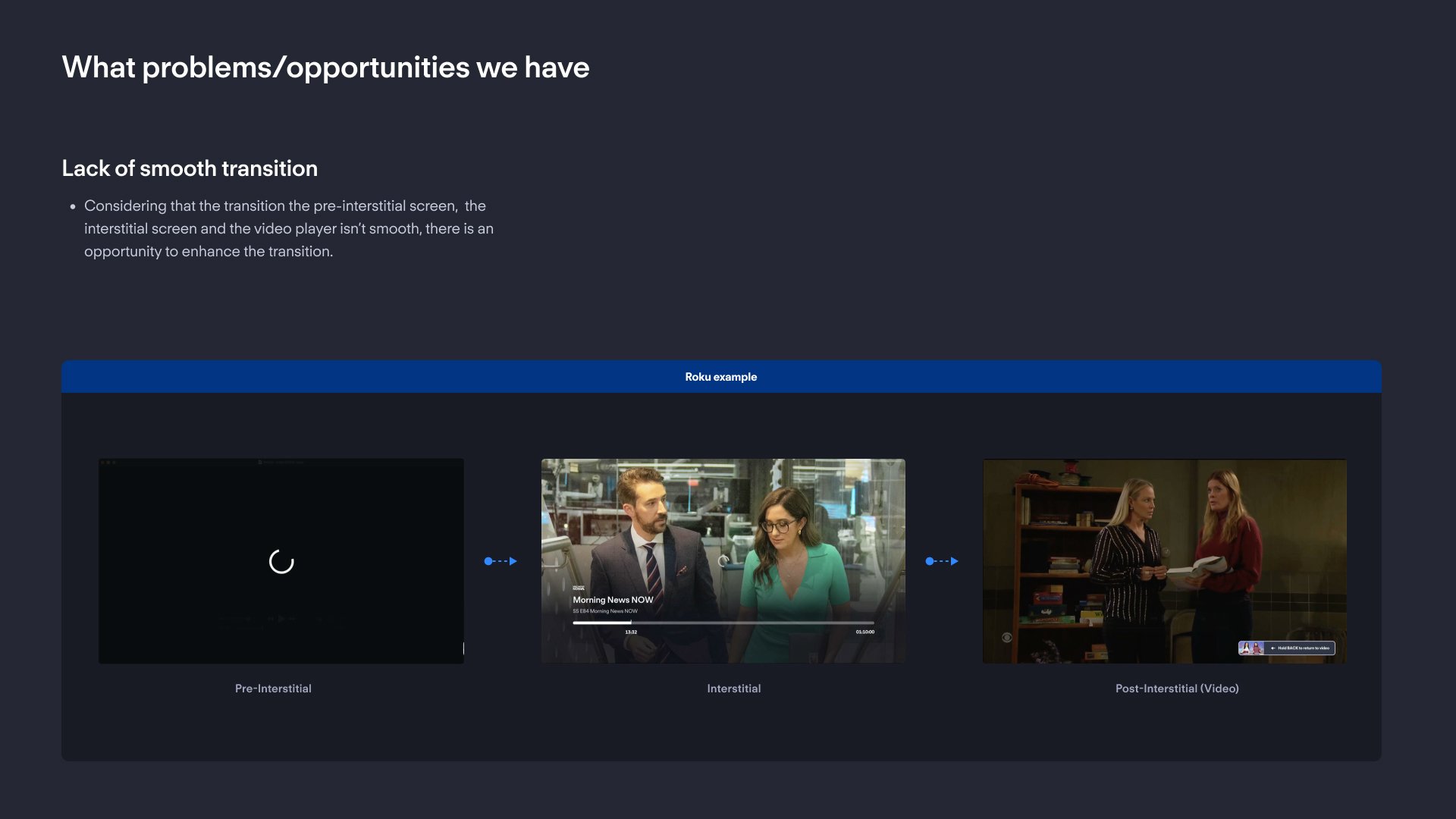Click the Morning News NOW progress bar
Image resolution: width=1456 pixels, height=819 pixels.
pos(723,623)
